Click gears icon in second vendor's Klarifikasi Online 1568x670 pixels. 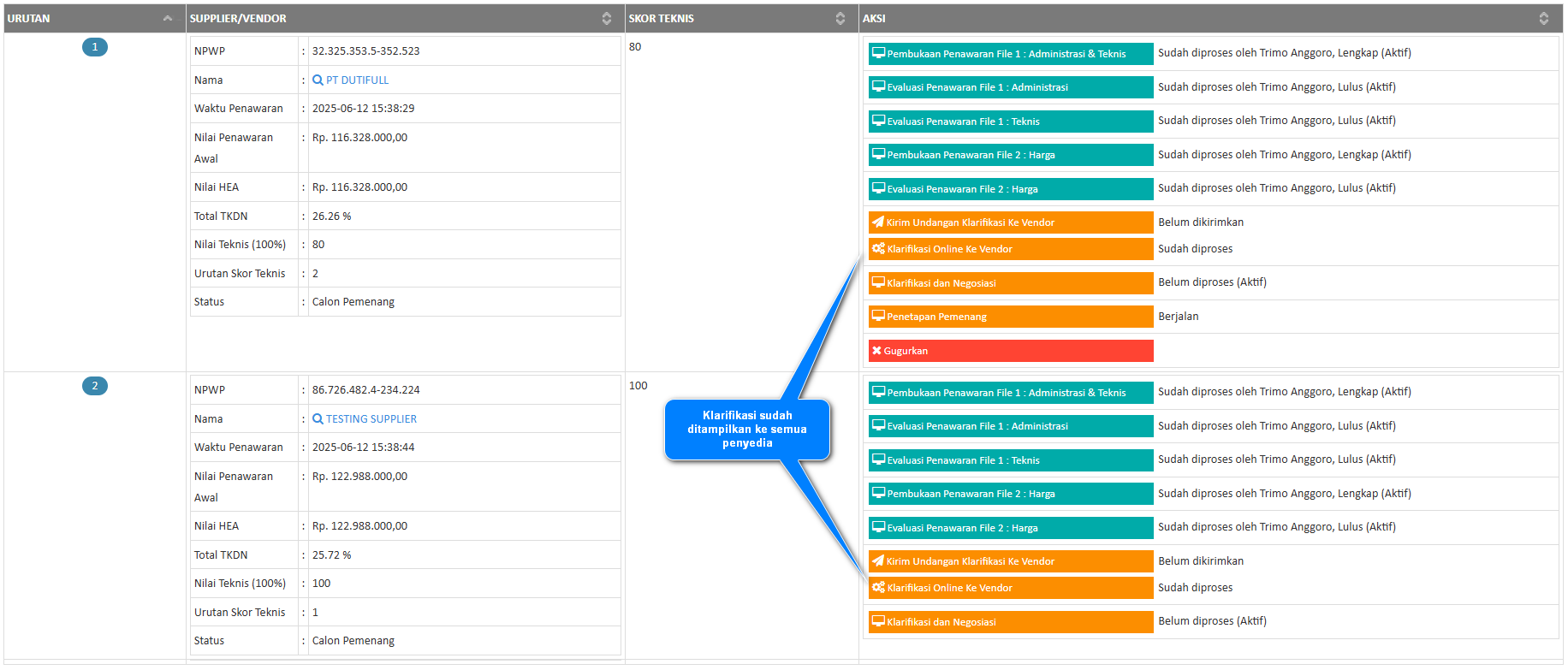pos(878,588)
